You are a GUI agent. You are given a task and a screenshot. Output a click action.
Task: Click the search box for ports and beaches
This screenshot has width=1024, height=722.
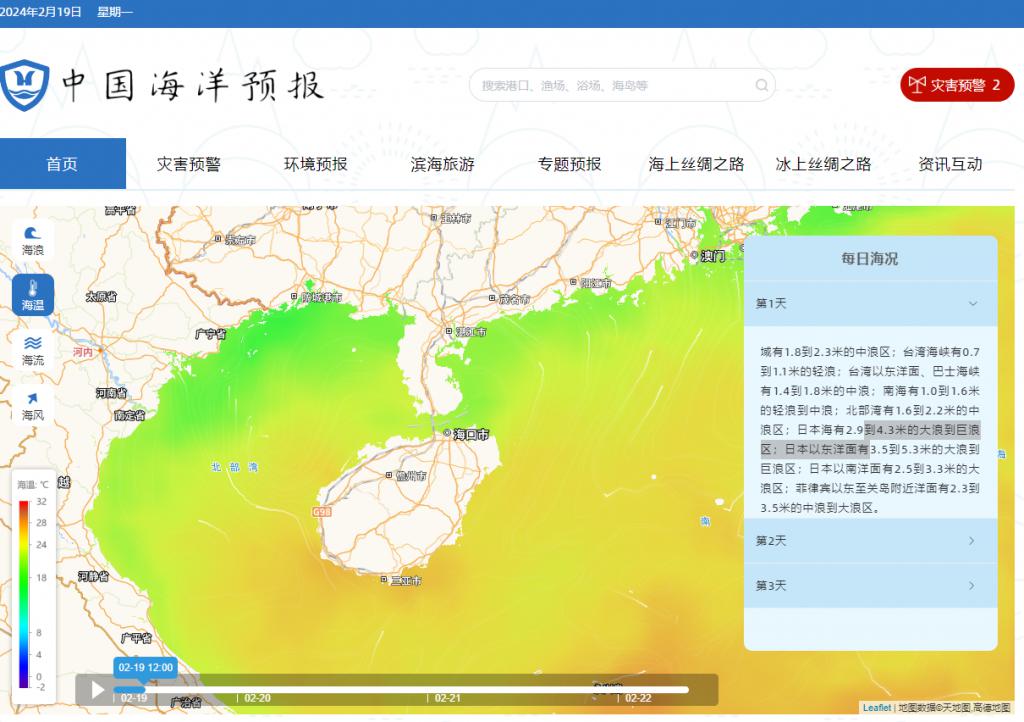(622, 85)
